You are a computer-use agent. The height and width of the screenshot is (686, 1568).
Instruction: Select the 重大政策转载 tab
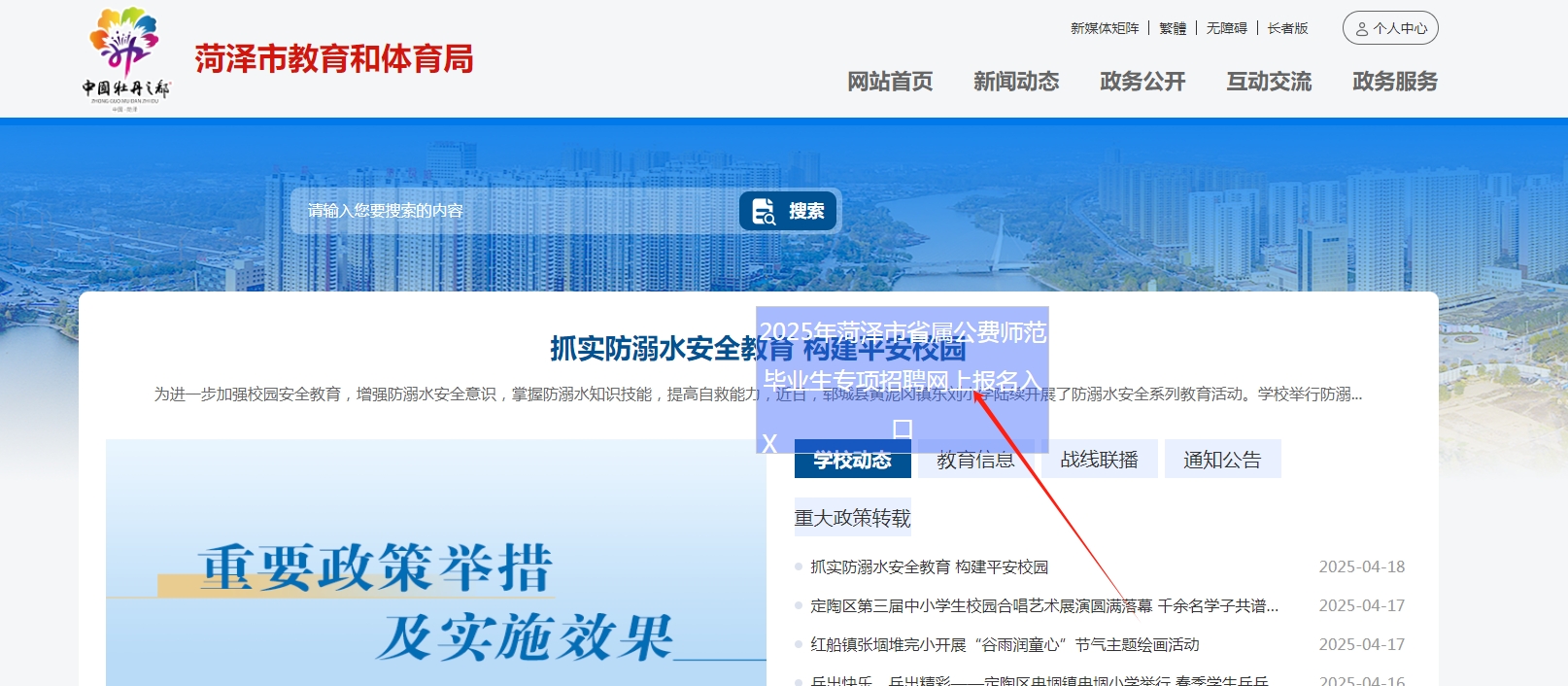[853, 518]
